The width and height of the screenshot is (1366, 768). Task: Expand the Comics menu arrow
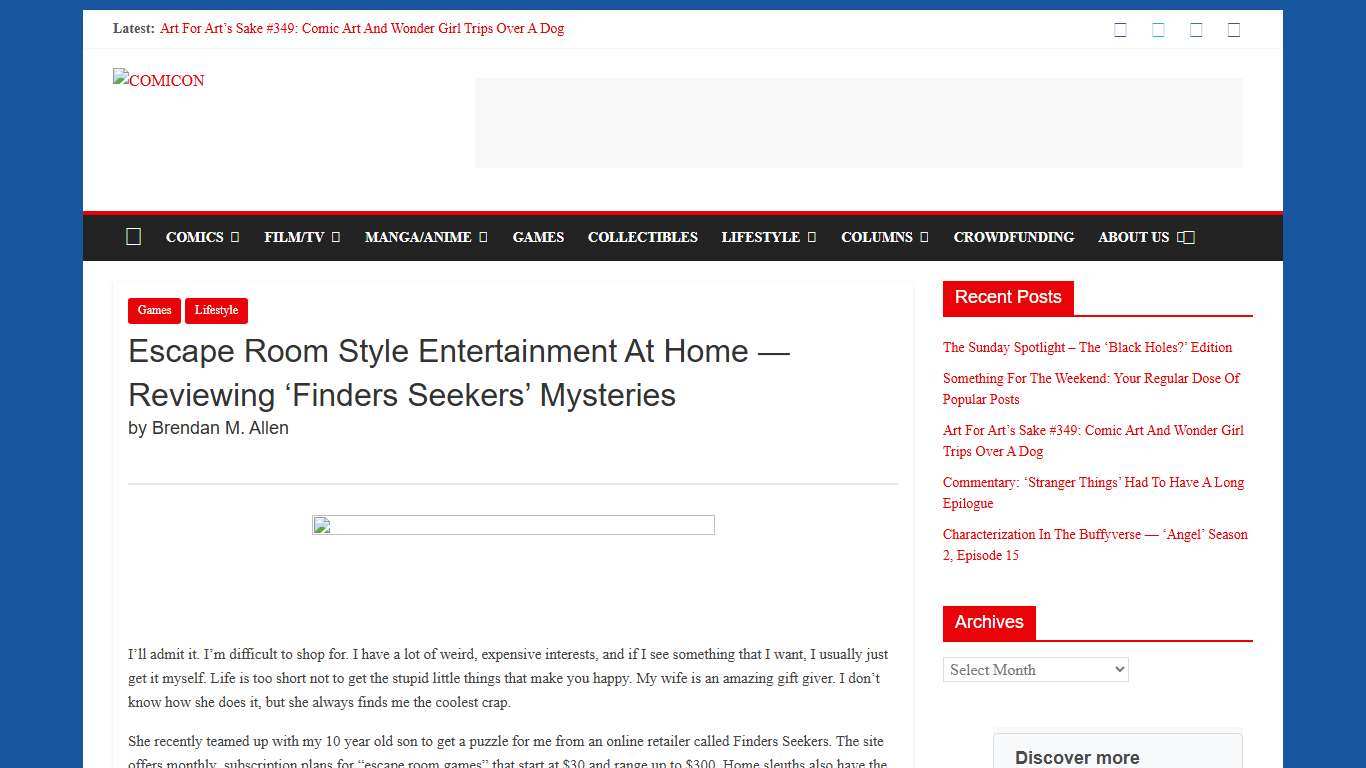(235, 237)
